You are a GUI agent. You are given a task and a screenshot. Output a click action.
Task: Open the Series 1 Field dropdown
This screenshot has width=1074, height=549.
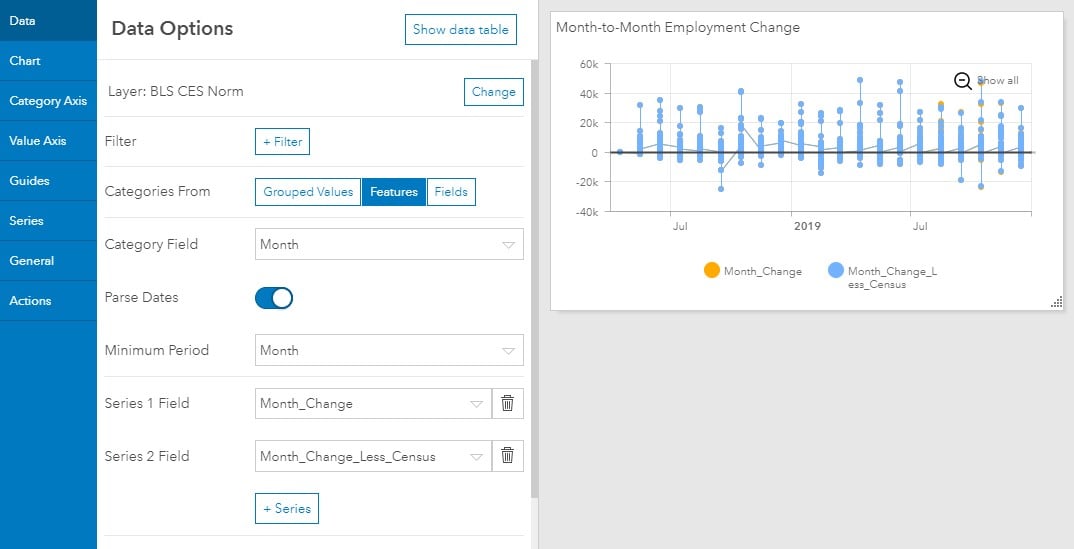pyautogui.click(x=373, y=403)
